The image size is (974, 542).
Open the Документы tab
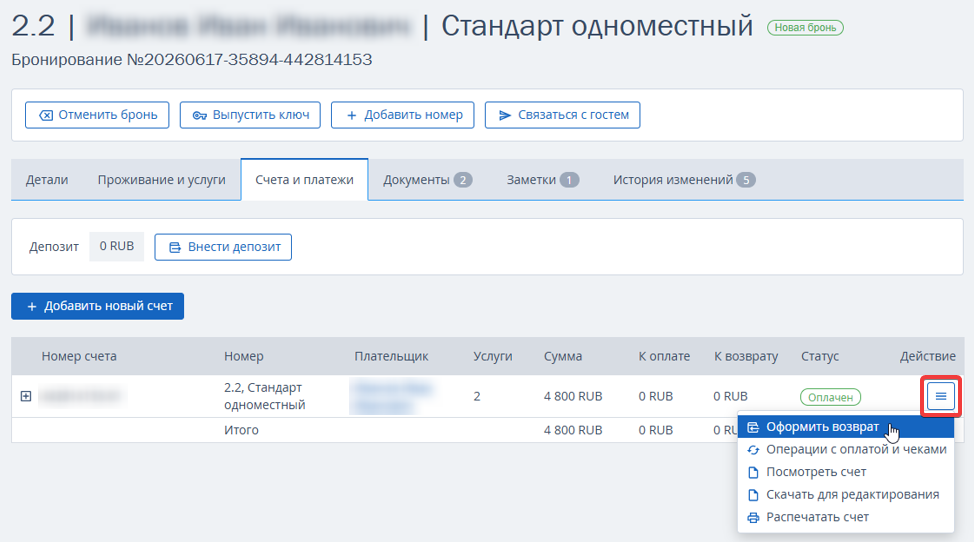click(x=427, y=180)
